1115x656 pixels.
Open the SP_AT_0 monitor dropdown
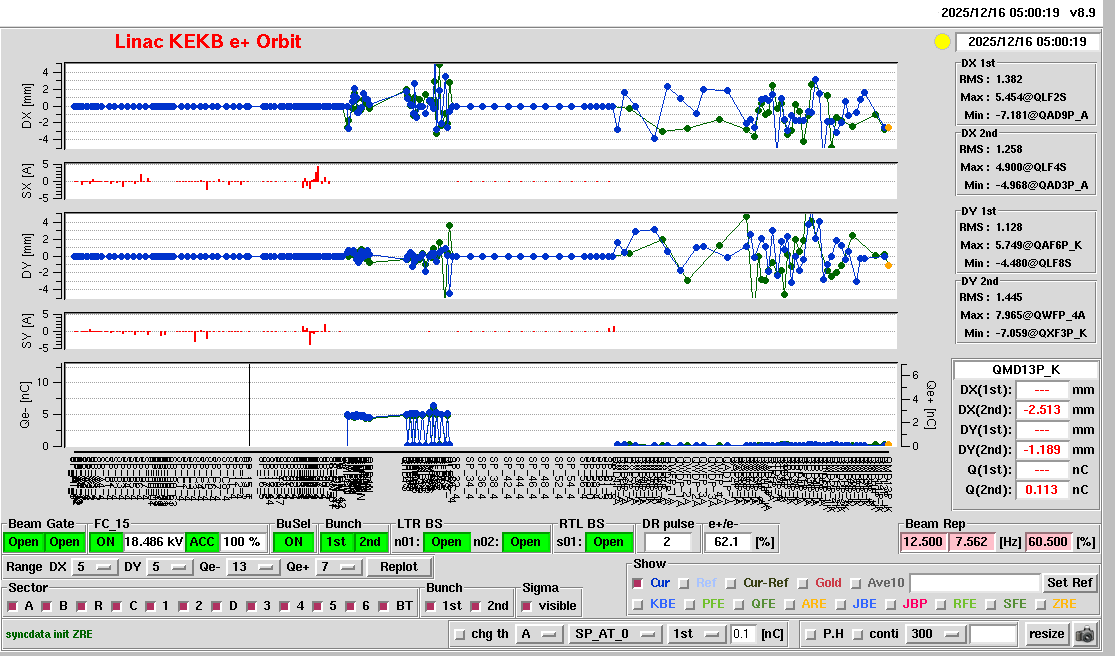613,634
